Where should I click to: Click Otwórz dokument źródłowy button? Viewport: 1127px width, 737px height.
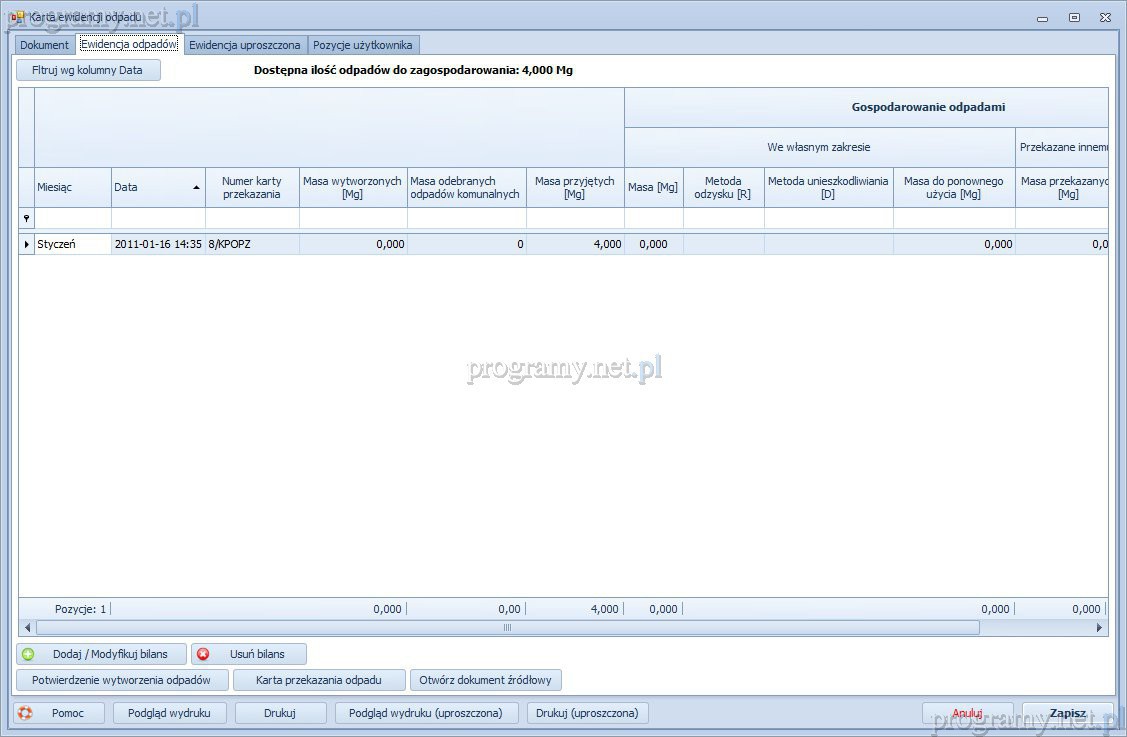click(486, 680)
